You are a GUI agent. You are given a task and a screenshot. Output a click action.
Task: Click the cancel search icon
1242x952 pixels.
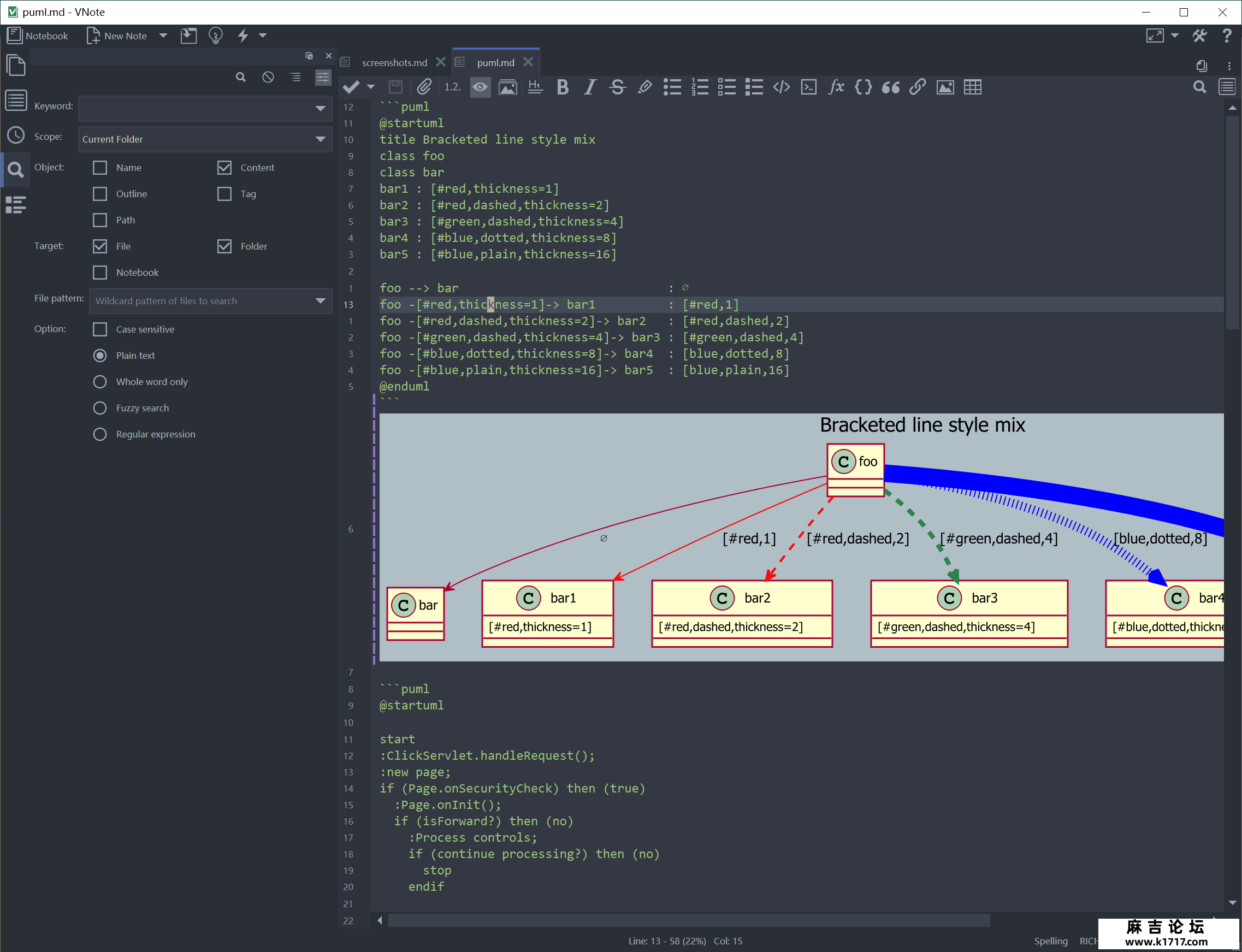[268, 77]
